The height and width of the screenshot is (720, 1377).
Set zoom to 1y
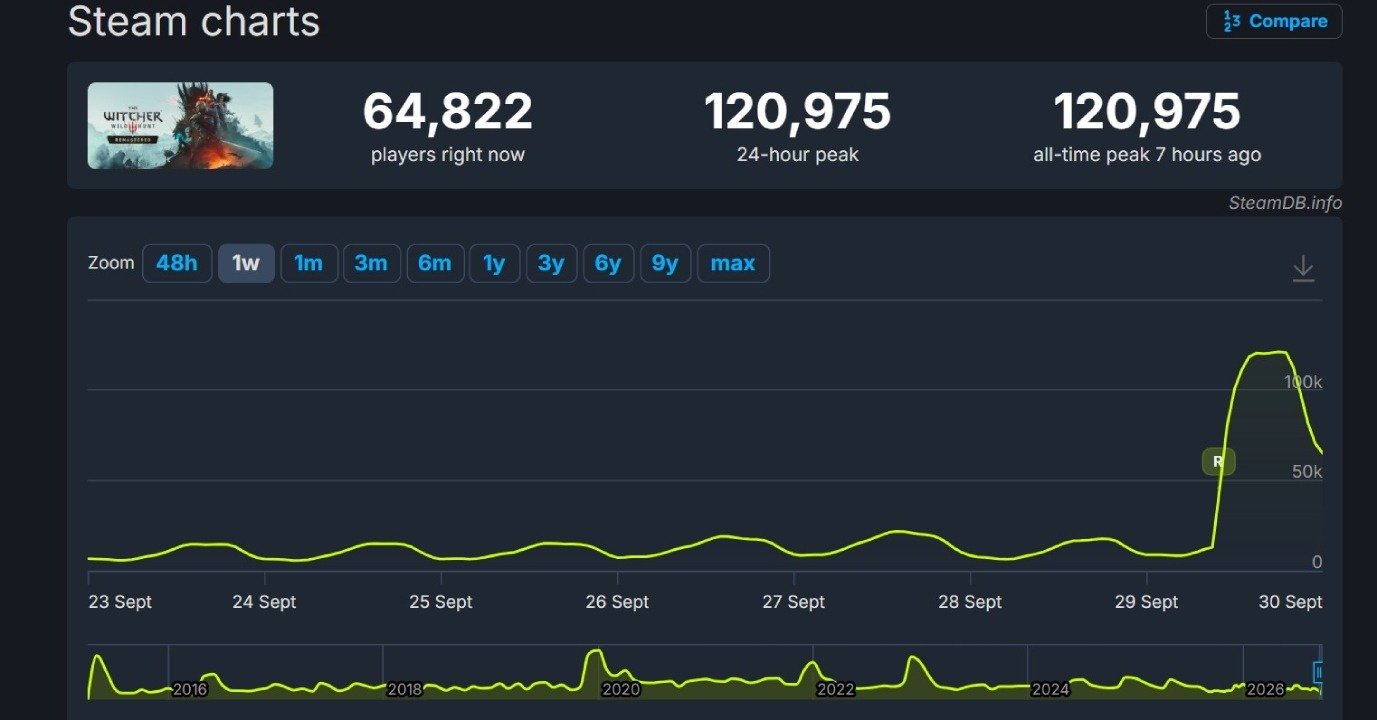tap(494, 264)
